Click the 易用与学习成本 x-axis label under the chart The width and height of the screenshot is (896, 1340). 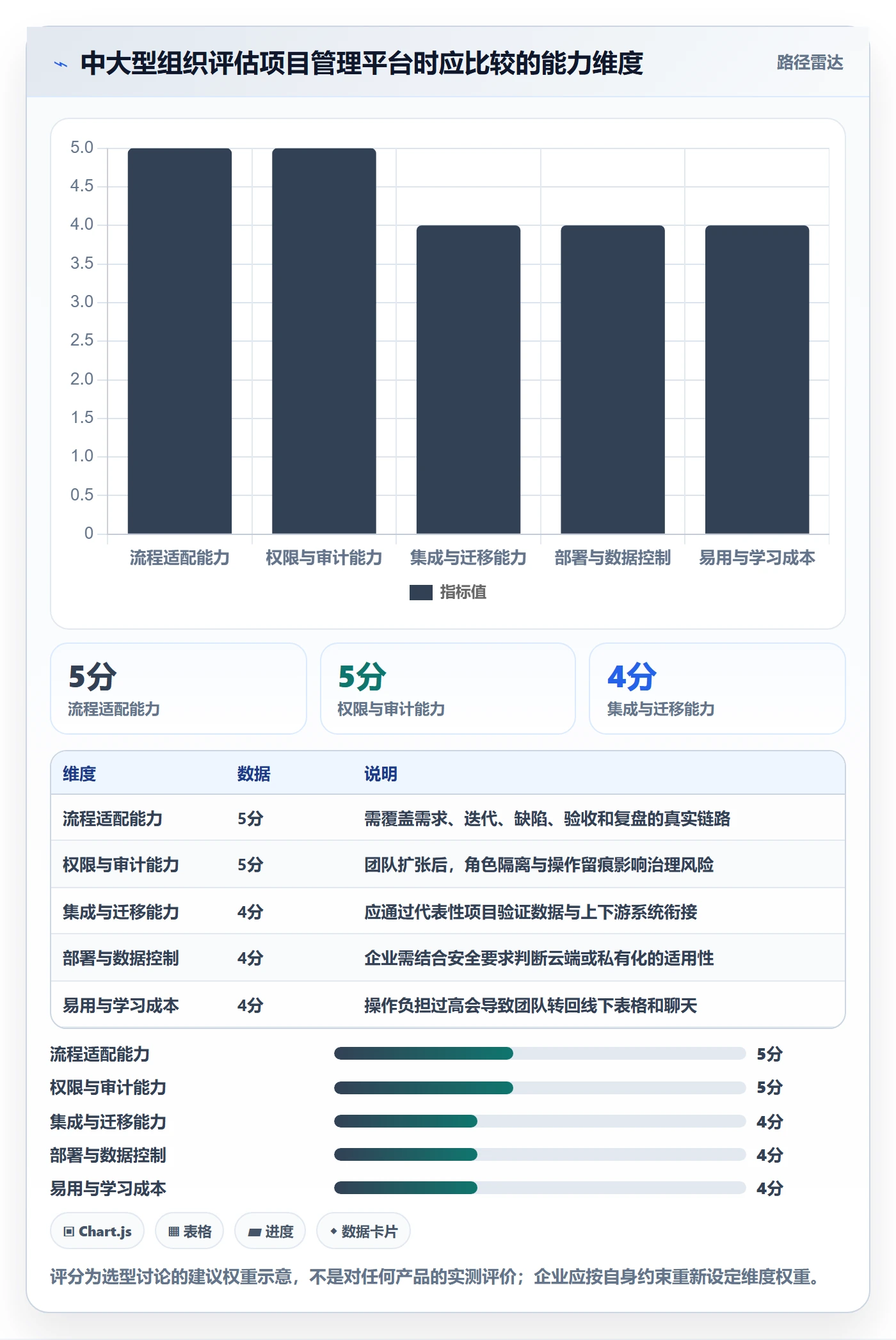pyautogui.click(x=757, y=558)
